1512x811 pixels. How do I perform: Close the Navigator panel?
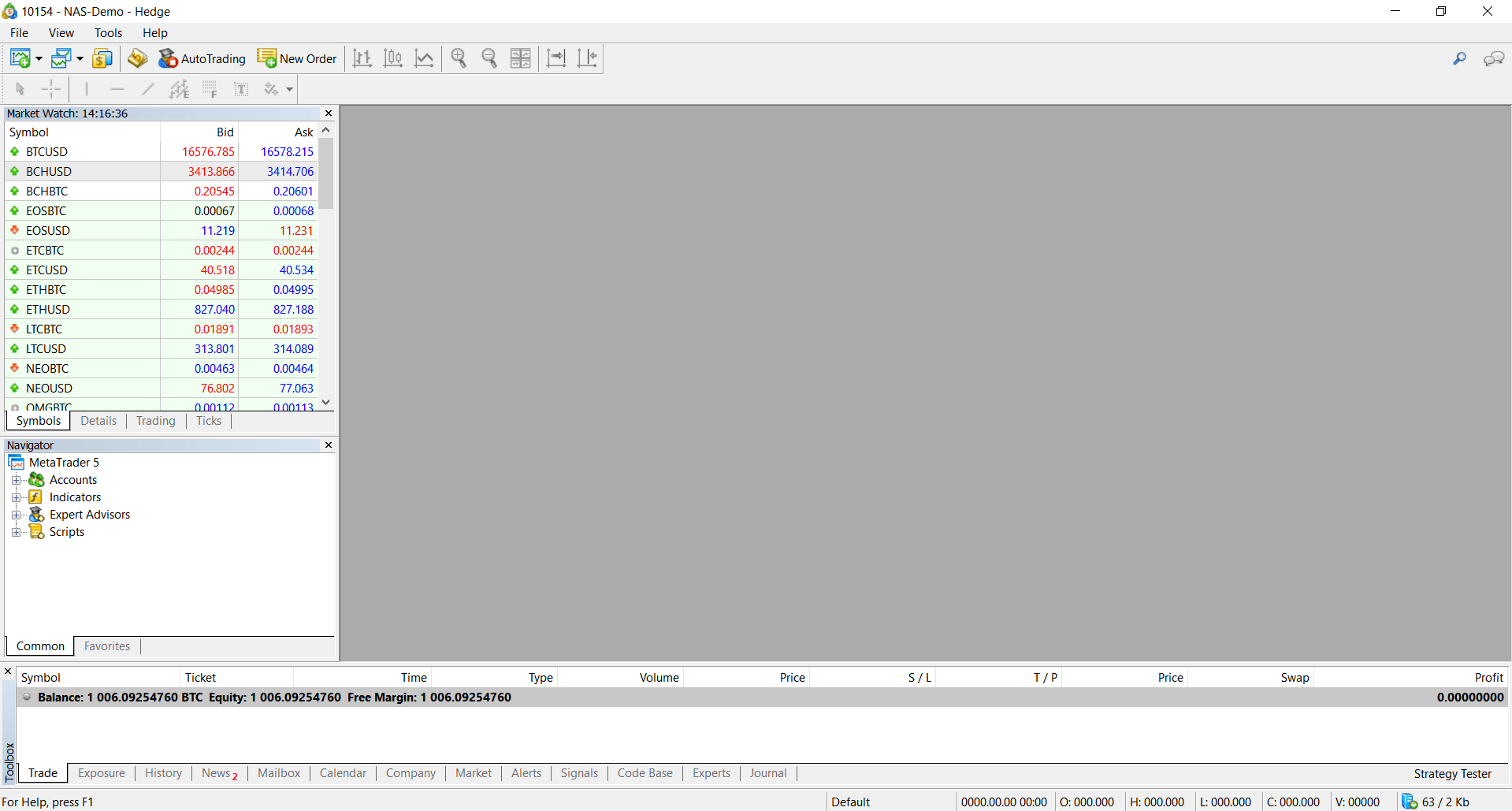(329, 445)
